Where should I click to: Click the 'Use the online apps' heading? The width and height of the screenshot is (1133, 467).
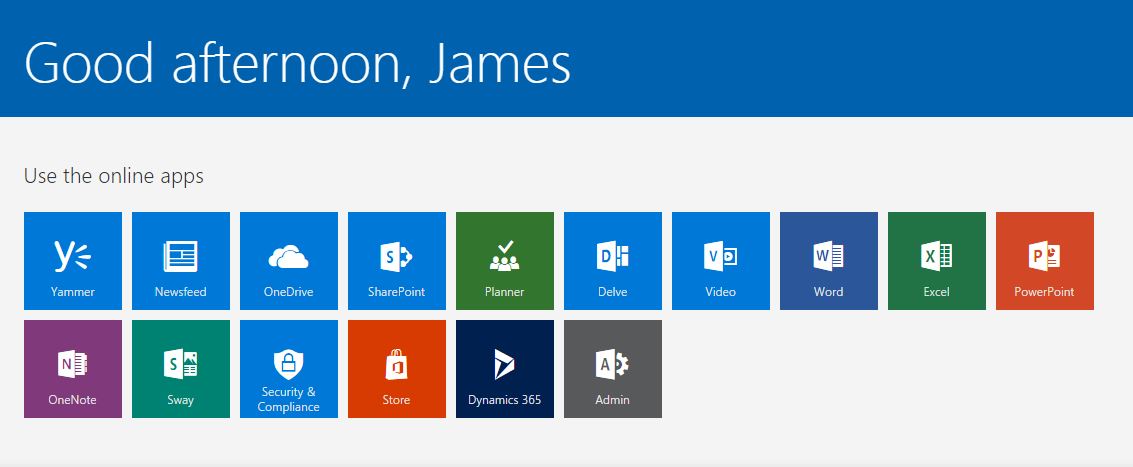[x=113, y=176]
